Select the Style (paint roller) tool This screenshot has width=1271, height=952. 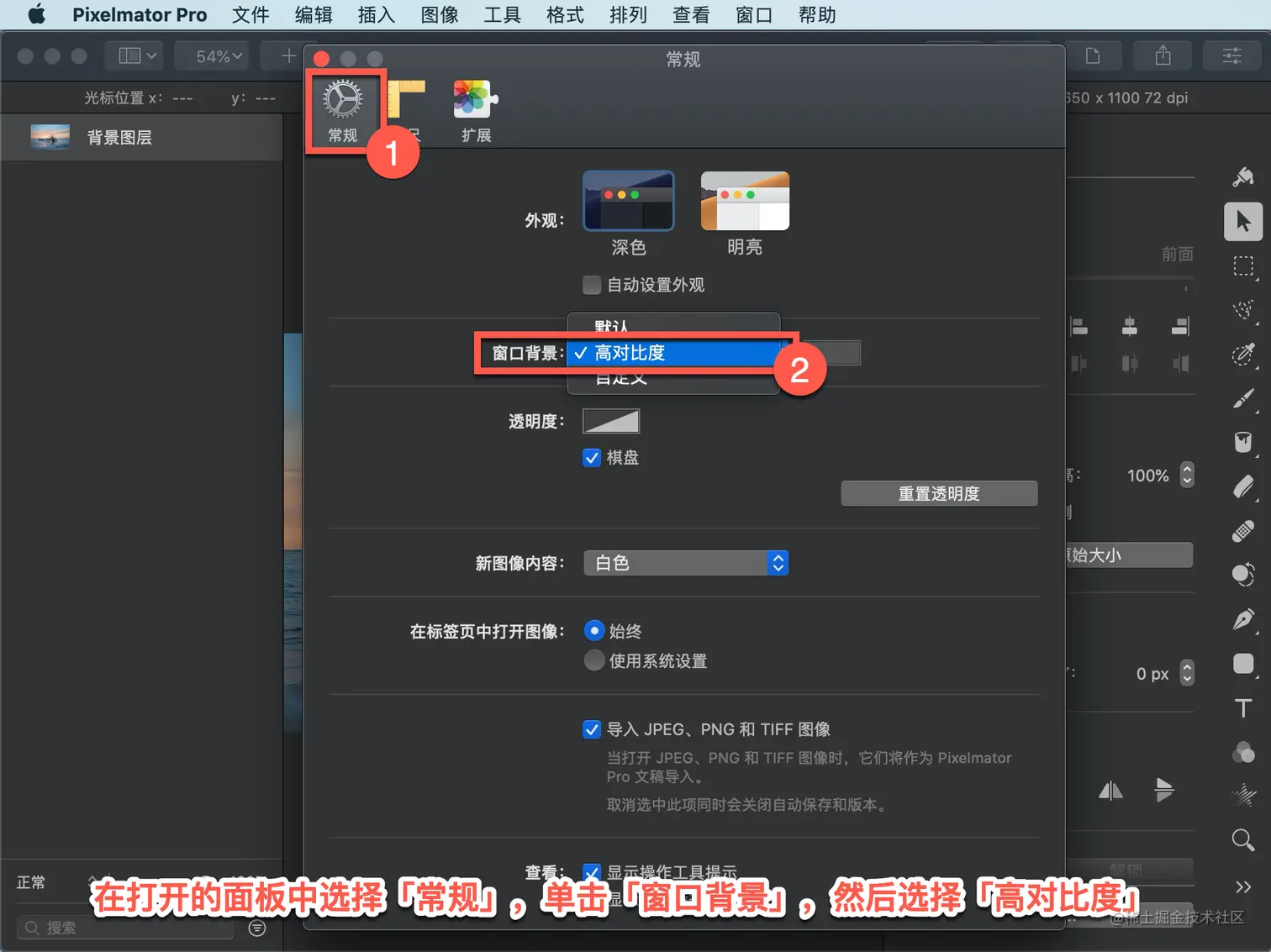tap(1243, 176)
